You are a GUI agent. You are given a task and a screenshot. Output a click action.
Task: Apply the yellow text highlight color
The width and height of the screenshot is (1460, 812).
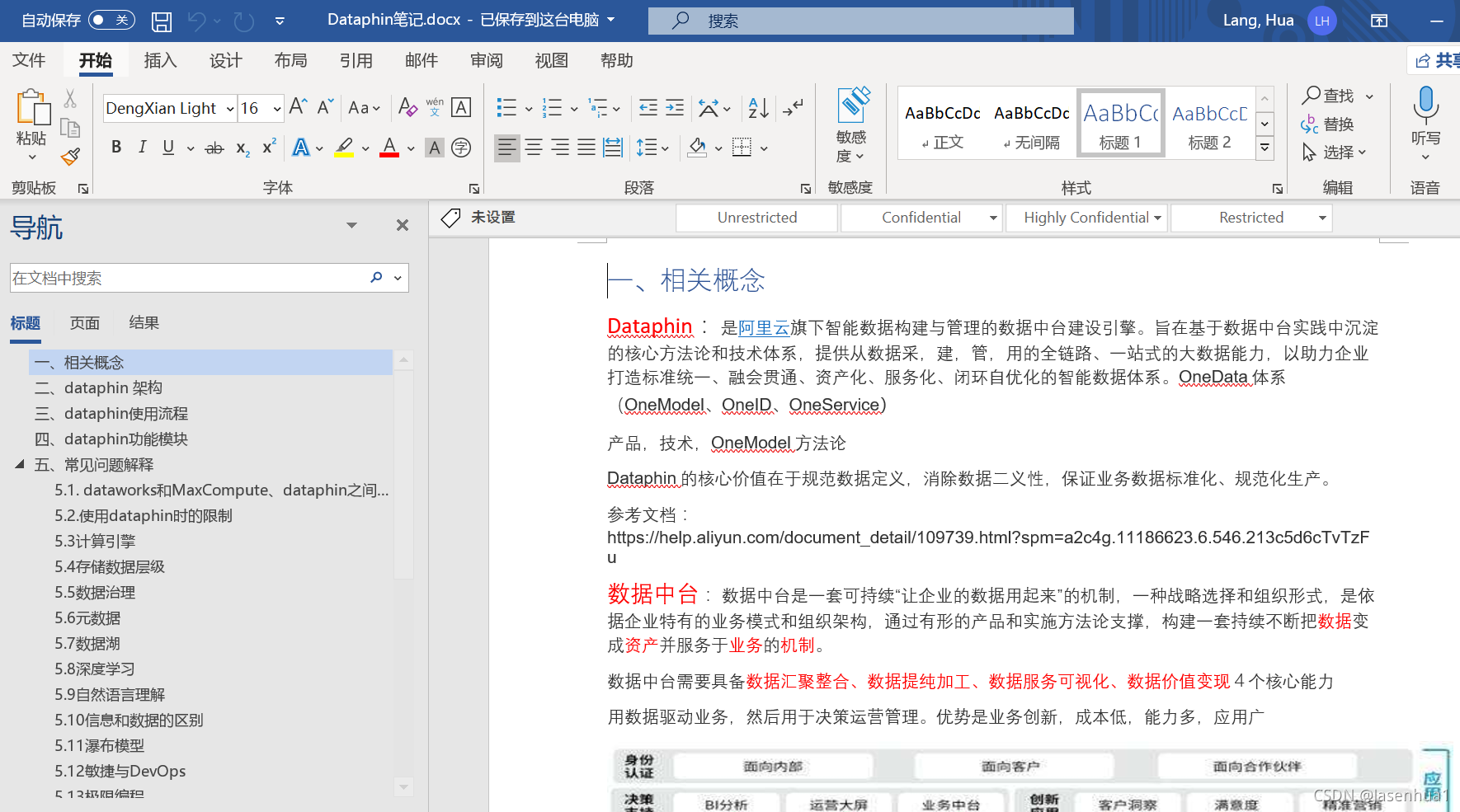point(345,148)
